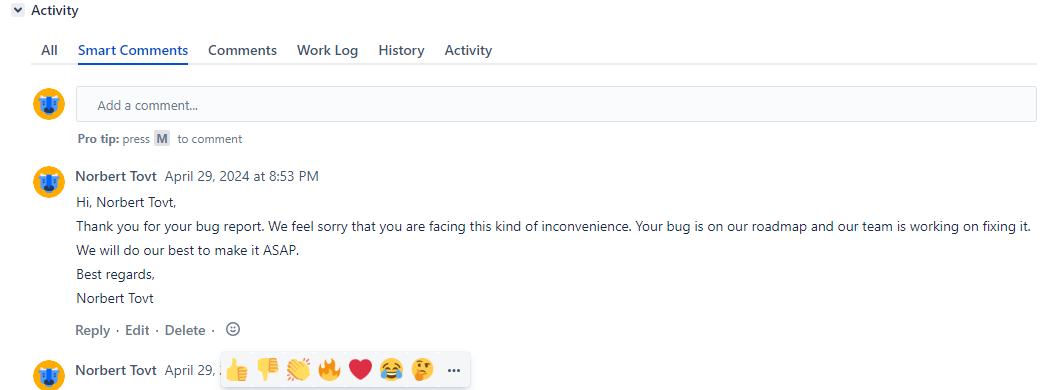
Task: Click Reply under the comment
Action: [x=93, y=330]
